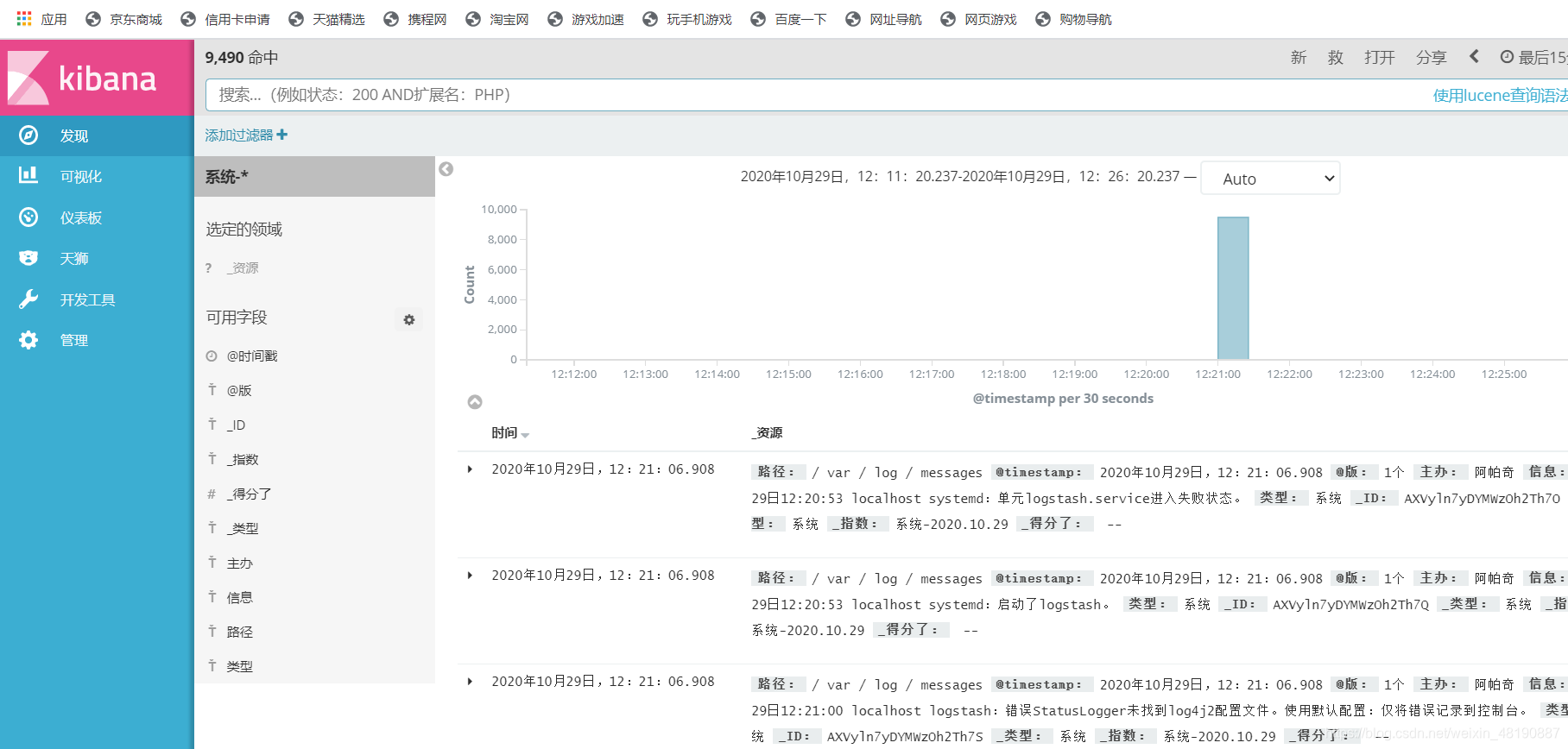This screenshot has height=749, width=1568.
Task: Click the histogram bar at 12:21:00
Action: (x=1233, y=288)
